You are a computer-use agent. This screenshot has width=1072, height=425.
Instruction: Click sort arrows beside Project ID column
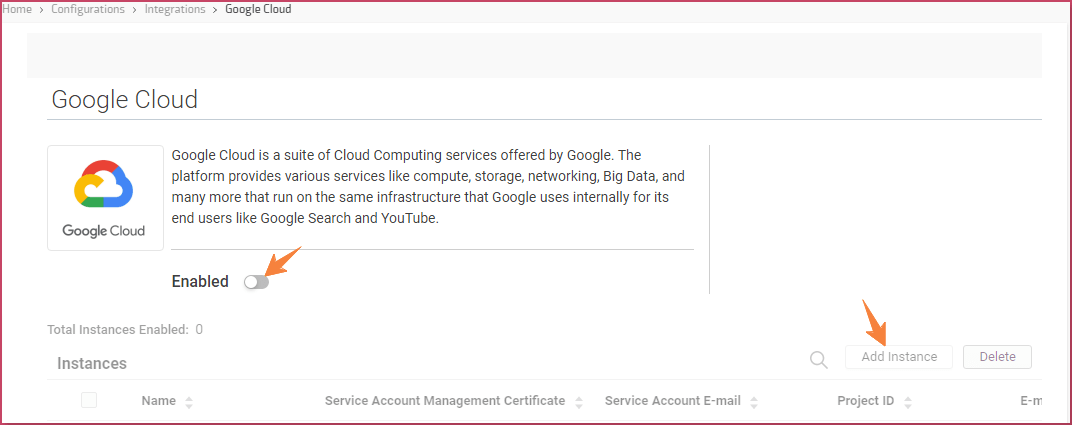coord(907,402)
